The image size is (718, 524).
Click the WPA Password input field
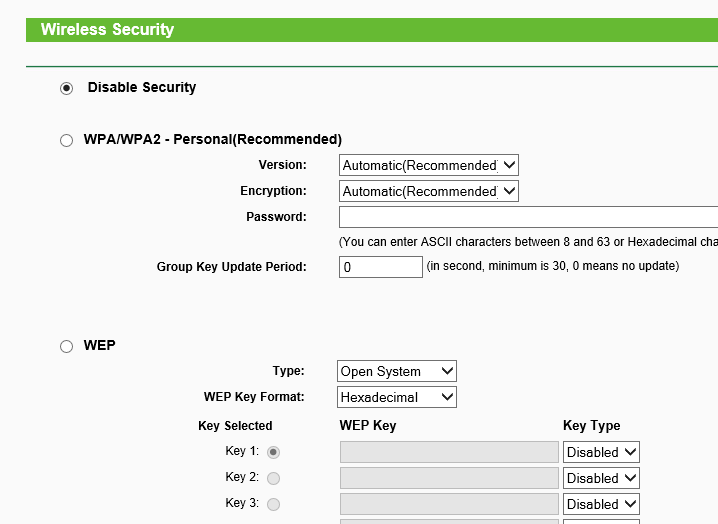pos(528,217)
